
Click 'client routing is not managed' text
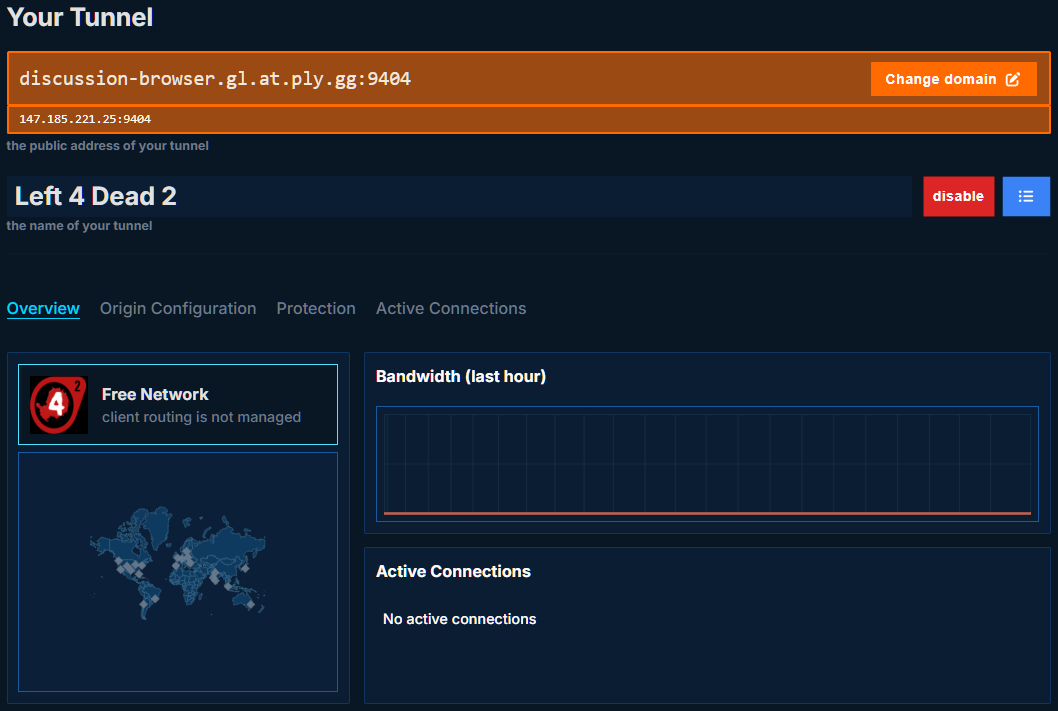[201, 417]
